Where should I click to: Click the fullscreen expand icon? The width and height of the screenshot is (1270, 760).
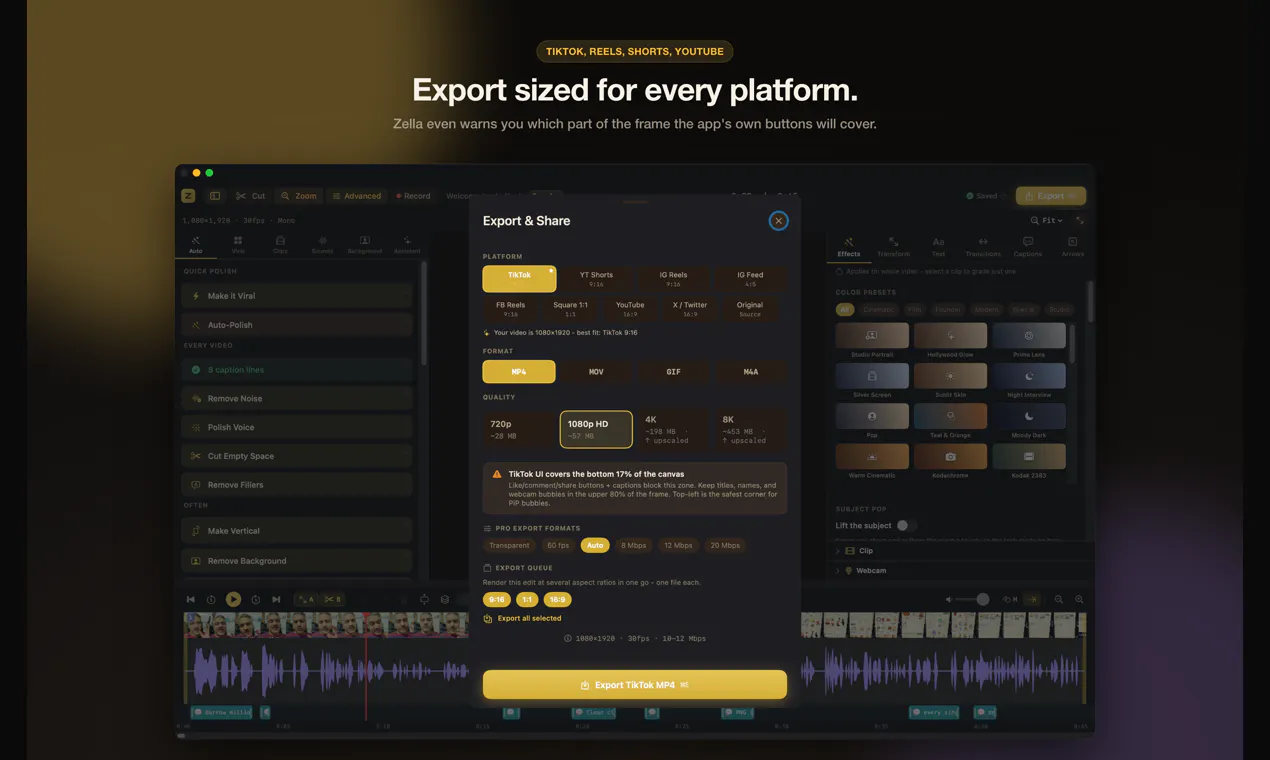click(x=1080, y=220)
